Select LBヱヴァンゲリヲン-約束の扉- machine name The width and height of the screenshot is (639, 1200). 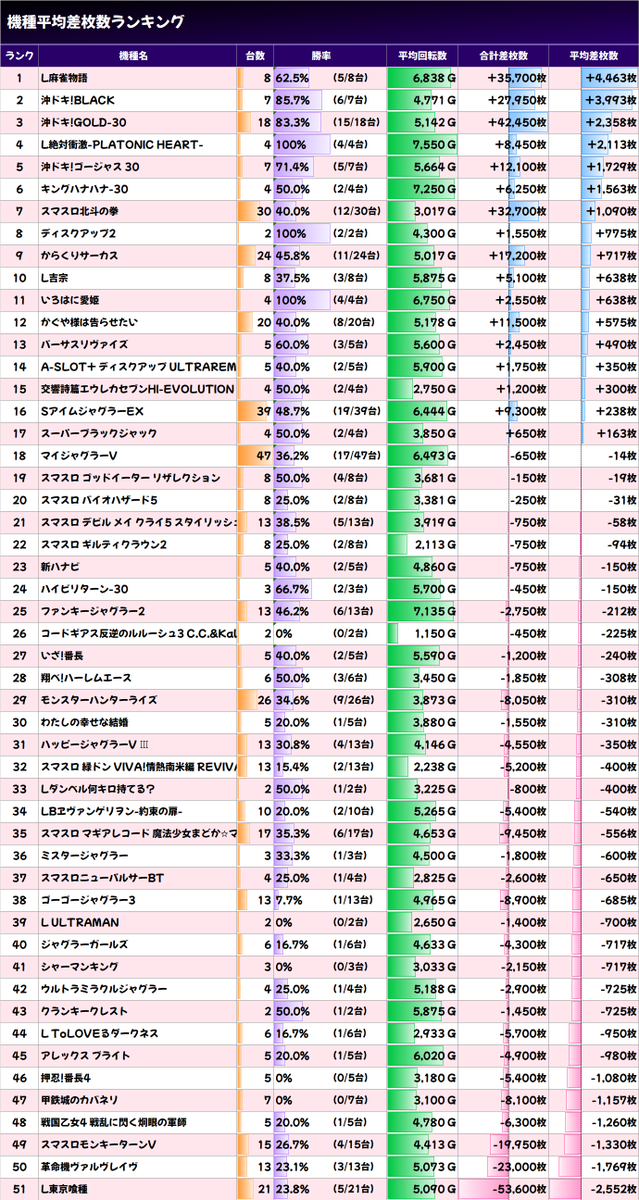tap(111, 811)
